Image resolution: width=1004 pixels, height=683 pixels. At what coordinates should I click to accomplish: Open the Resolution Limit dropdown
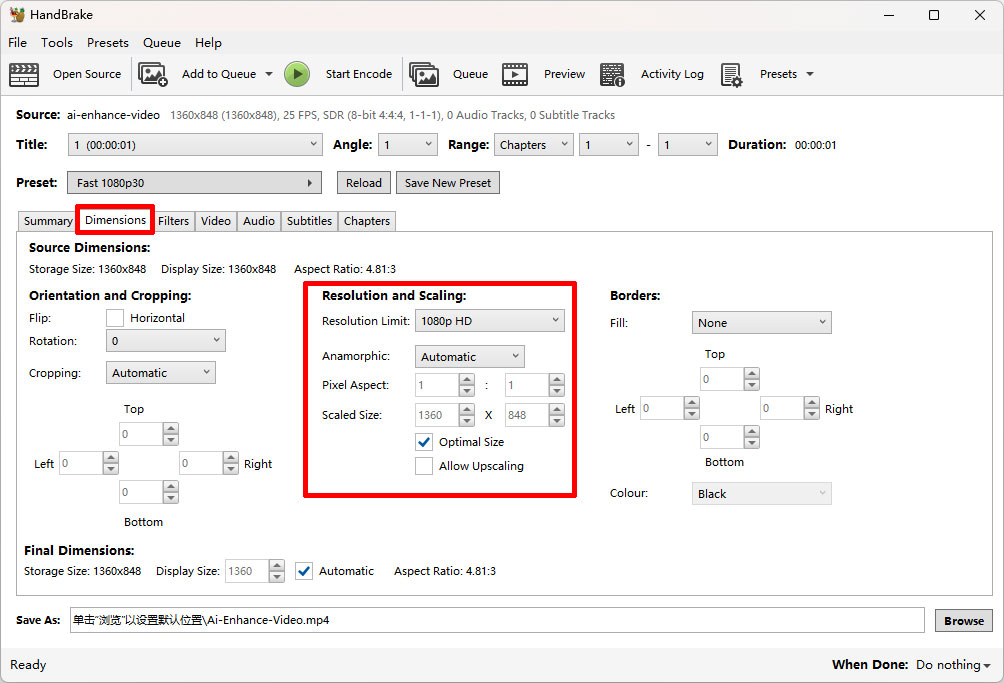pyautogui.click(x=489, y=319)
